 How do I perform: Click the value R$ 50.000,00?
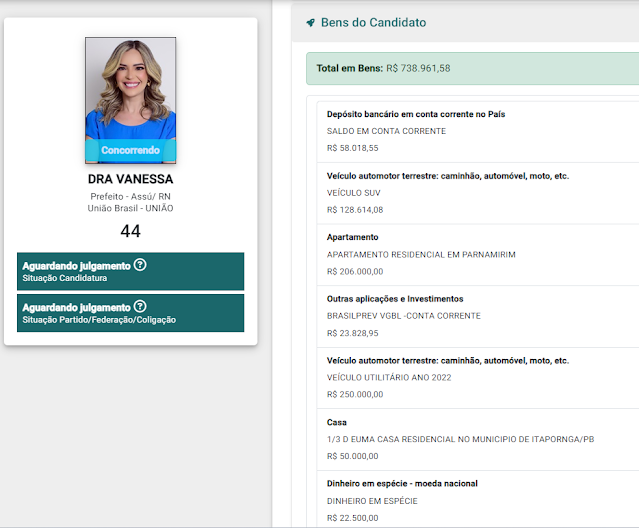pyautogui.click(x=353, y=456)
